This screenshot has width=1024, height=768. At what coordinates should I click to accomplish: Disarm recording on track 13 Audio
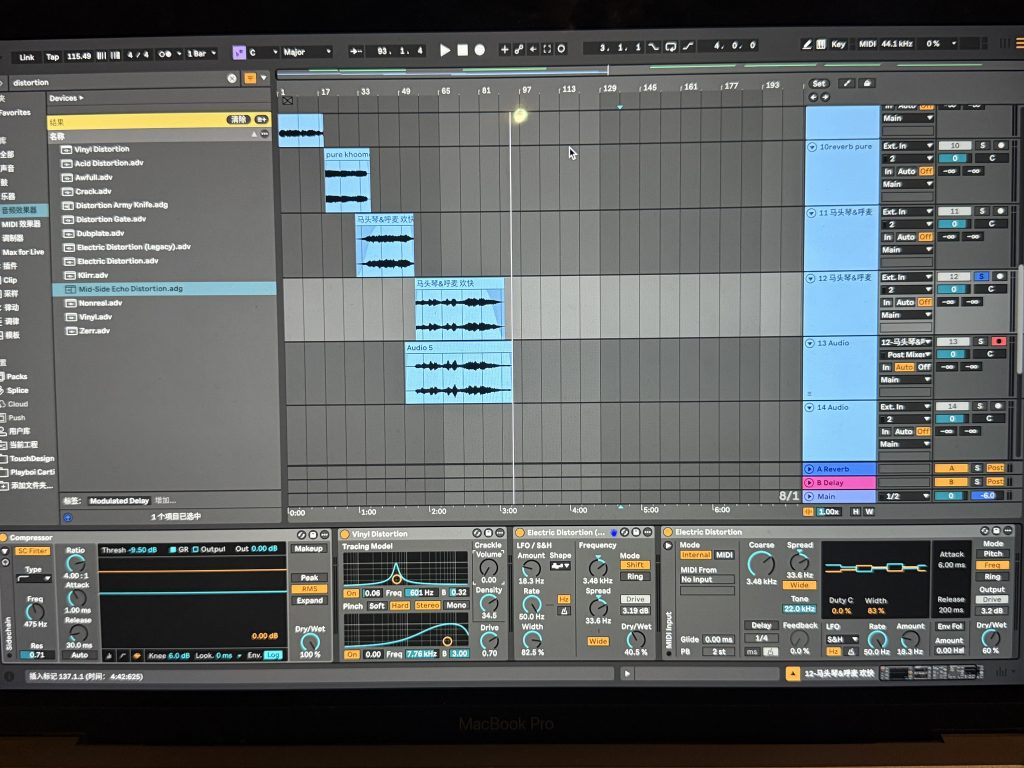coord(998,342)
